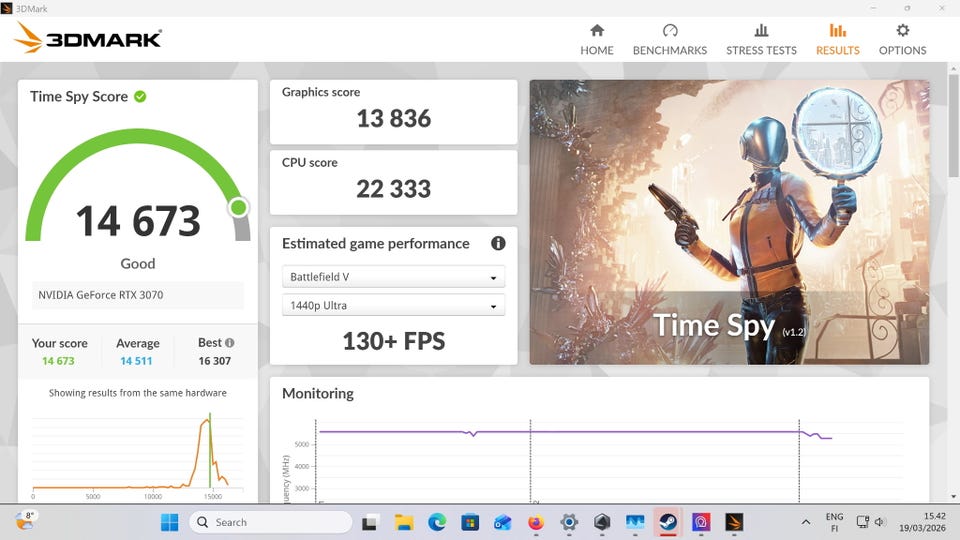Screen dimensions: 960x540
Task: Open Firefox from taskbar
Action: (536, 522)
